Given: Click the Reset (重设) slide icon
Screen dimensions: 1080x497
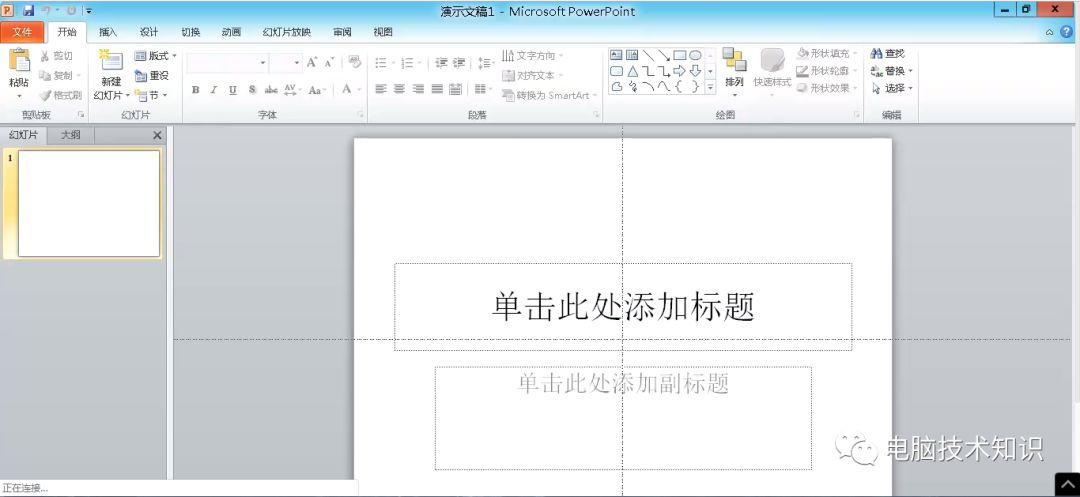Looking at the screenshot, I should 141,76.
